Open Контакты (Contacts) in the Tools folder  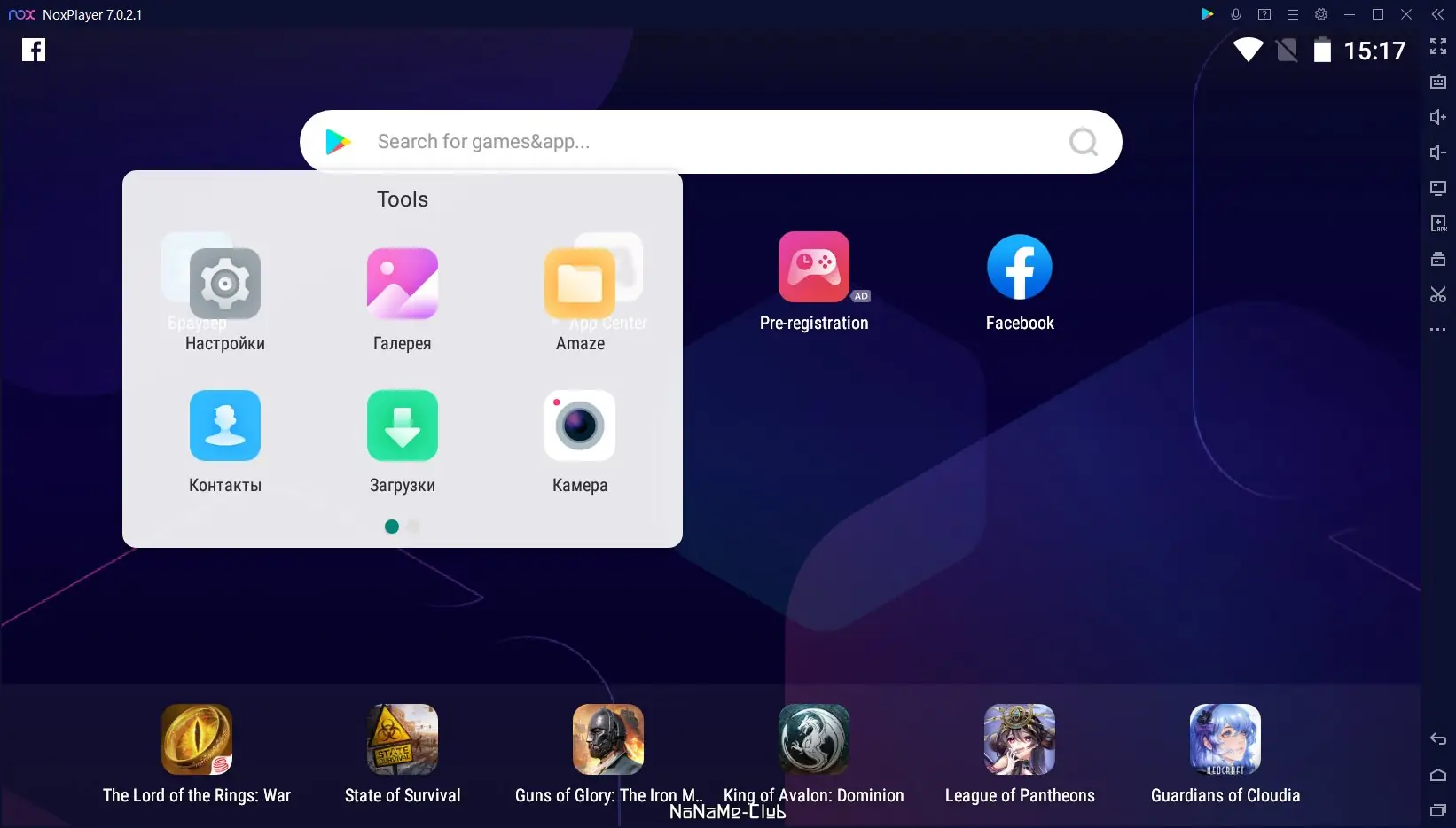pyautogui.click(x=225, y=442)
